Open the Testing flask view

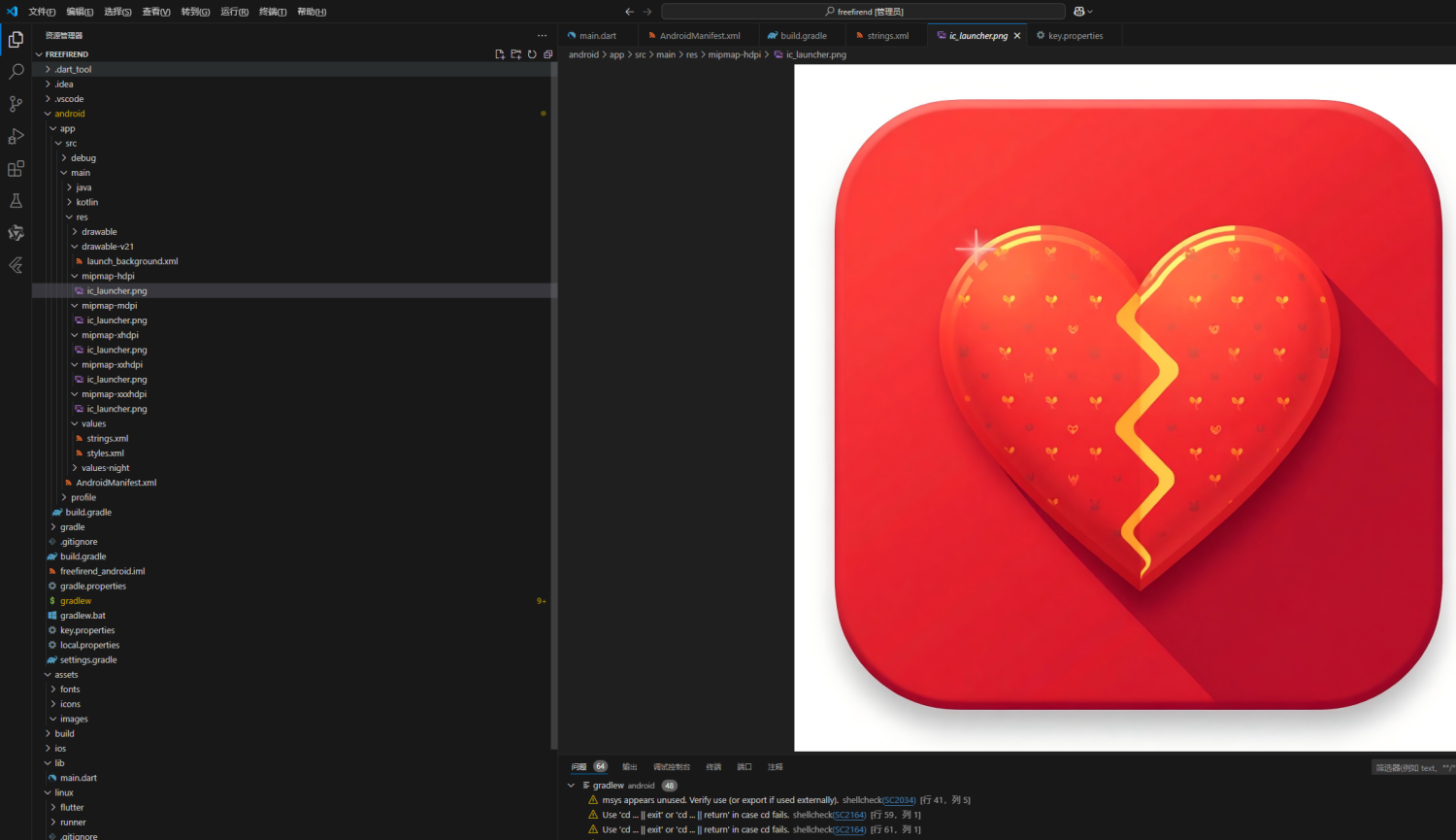coord(16,200)
